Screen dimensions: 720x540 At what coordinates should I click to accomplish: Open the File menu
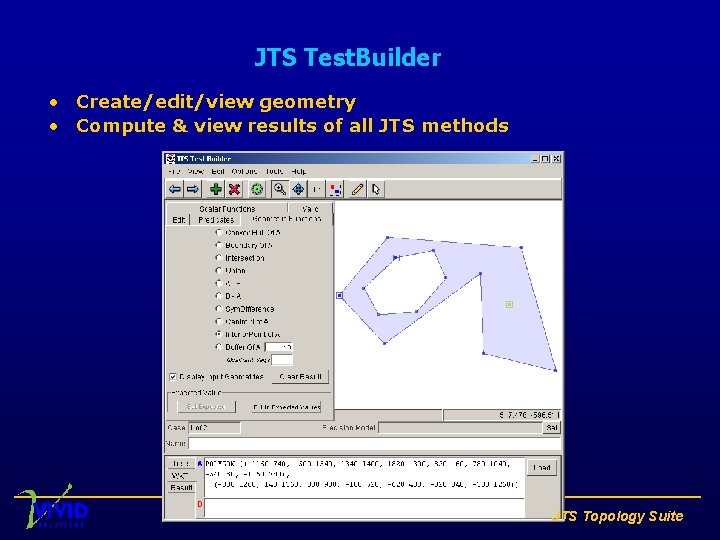tap(174, 171)
